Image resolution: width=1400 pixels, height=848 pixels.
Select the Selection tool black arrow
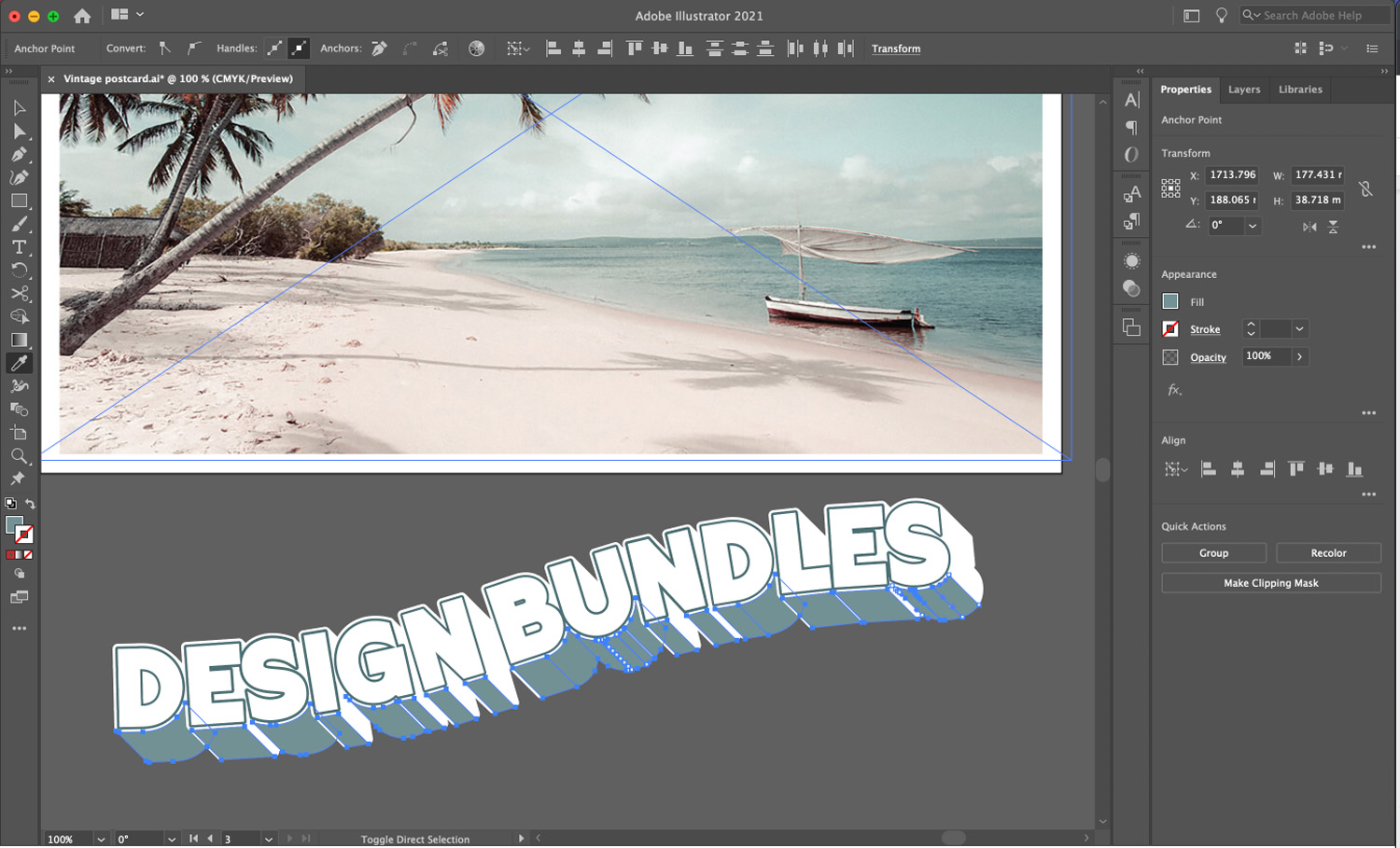point(19,108)
